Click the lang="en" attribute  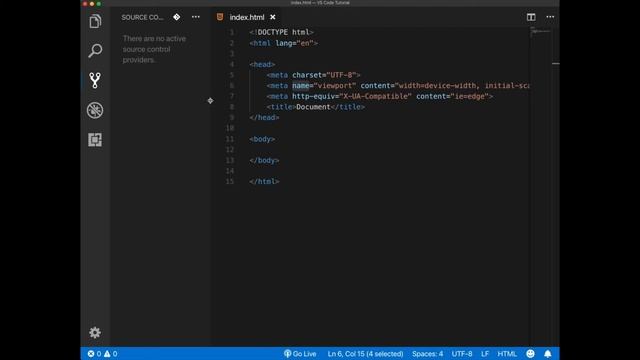pyautogui.click(x=294, y=43)
